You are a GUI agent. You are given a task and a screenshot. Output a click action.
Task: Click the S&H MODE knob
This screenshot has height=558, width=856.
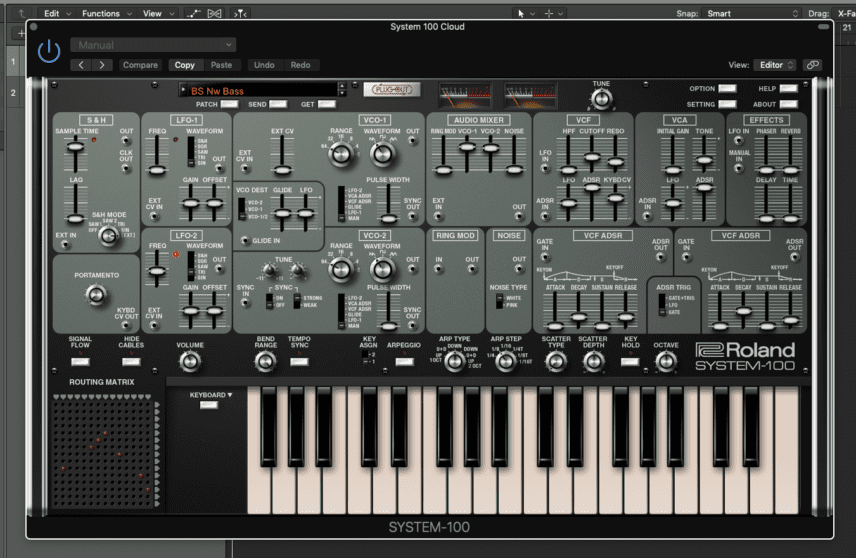(109, 235)
